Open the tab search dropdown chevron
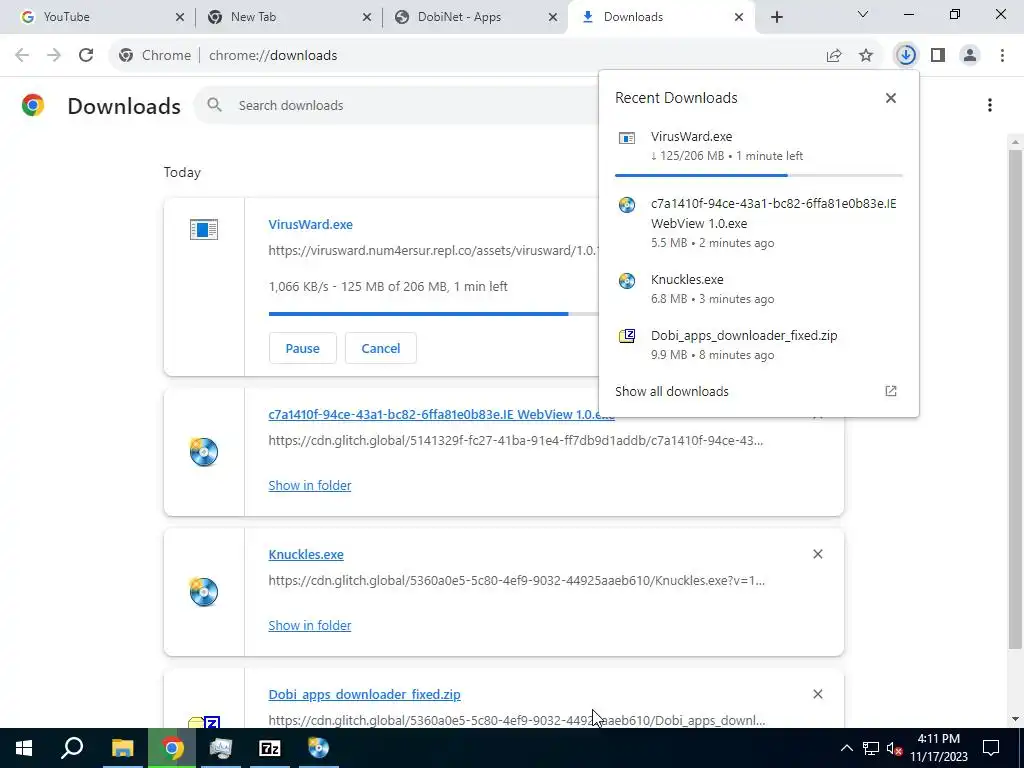The image size is (1024, 768). (x=863, y=14)
